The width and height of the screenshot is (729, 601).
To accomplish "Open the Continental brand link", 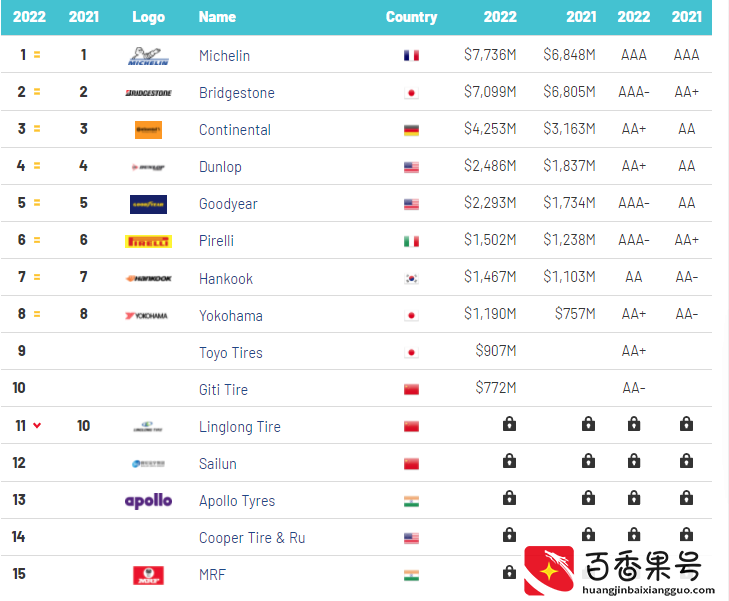I will pos(235,130).
